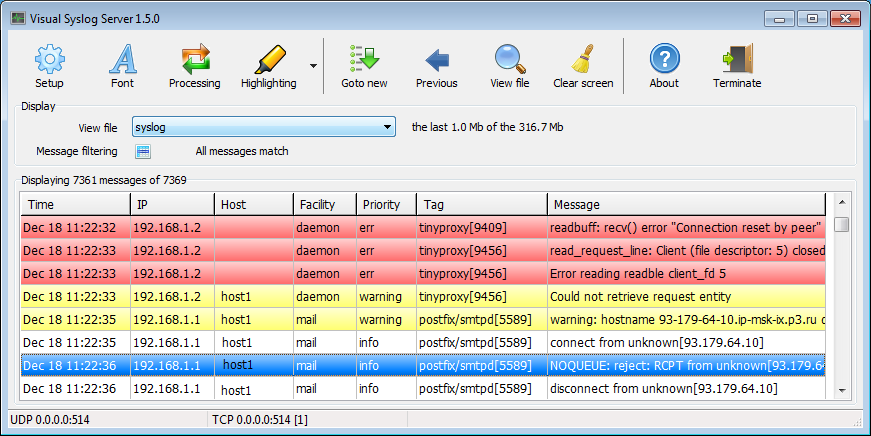Toggle the Message filtering button

(143, 151)
